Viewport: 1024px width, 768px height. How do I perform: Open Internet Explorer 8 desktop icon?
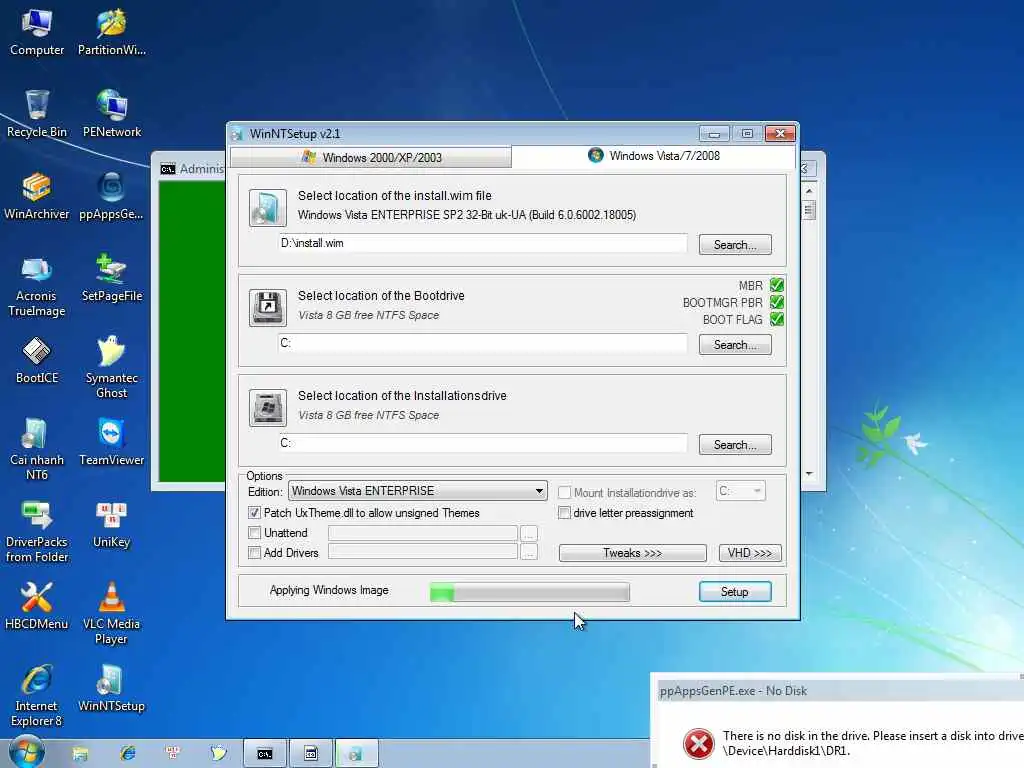pyautogui.click(x=37, y=696)
